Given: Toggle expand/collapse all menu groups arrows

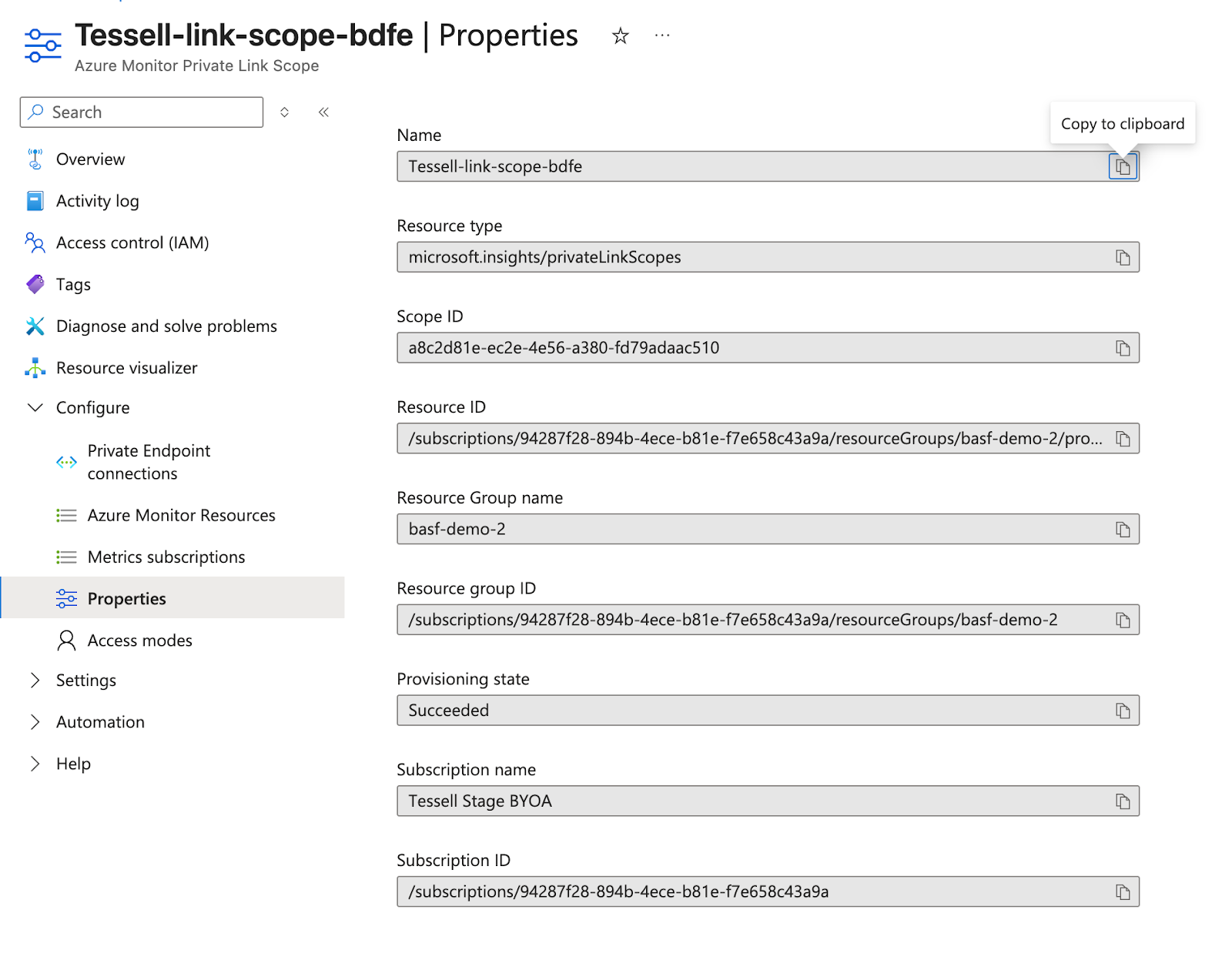Looking at the screenshot, I should point(284,112).
